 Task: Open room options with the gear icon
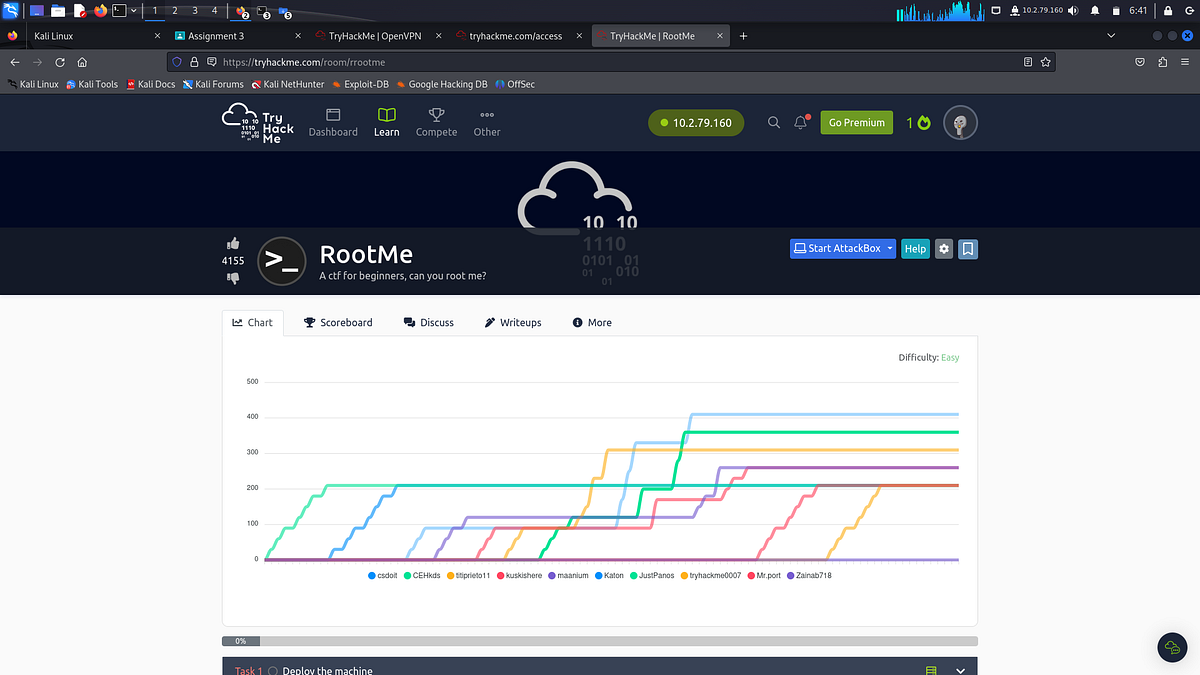(x=943, y=248)
